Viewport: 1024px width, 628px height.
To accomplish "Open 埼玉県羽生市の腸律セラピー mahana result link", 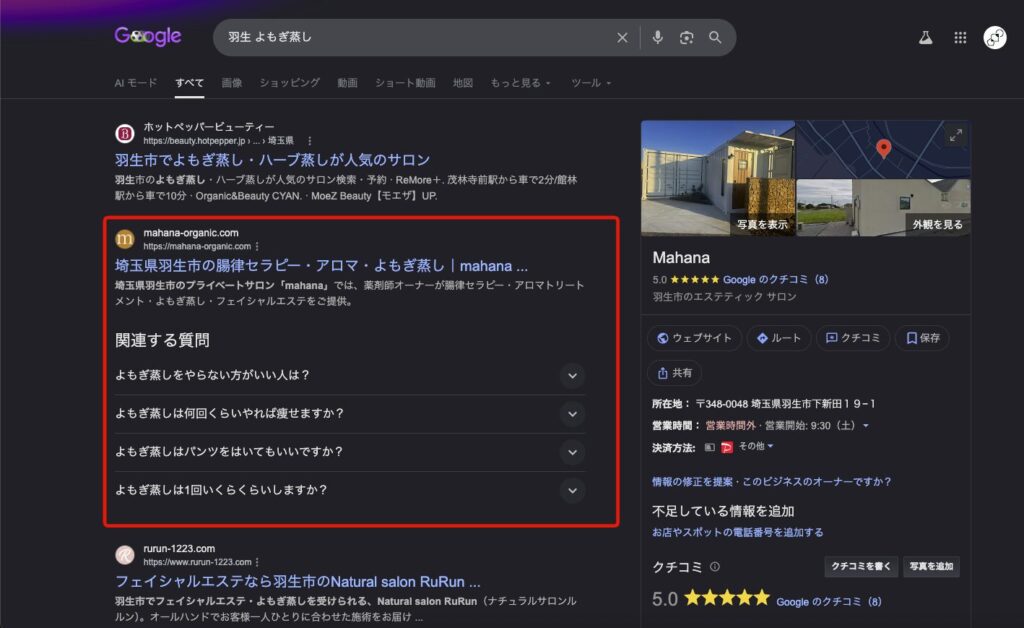I will pyautogui.click(x=321, y=266).
